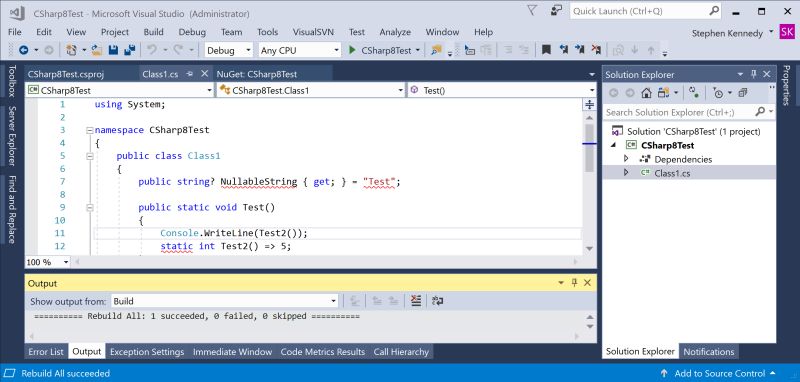
Task: Open the NuGet: CSharp8Test tab
Action: click(x=257, y=74)
